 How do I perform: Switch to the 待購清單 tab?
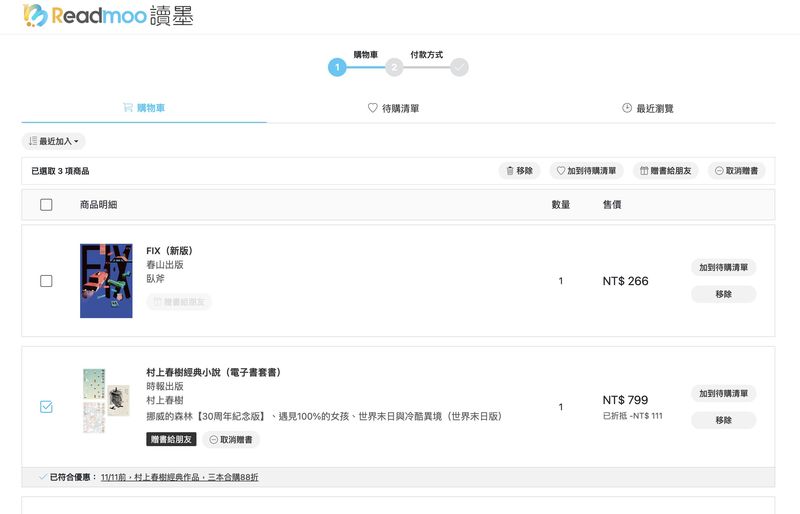pyautogui.click(x=393, y=108)
